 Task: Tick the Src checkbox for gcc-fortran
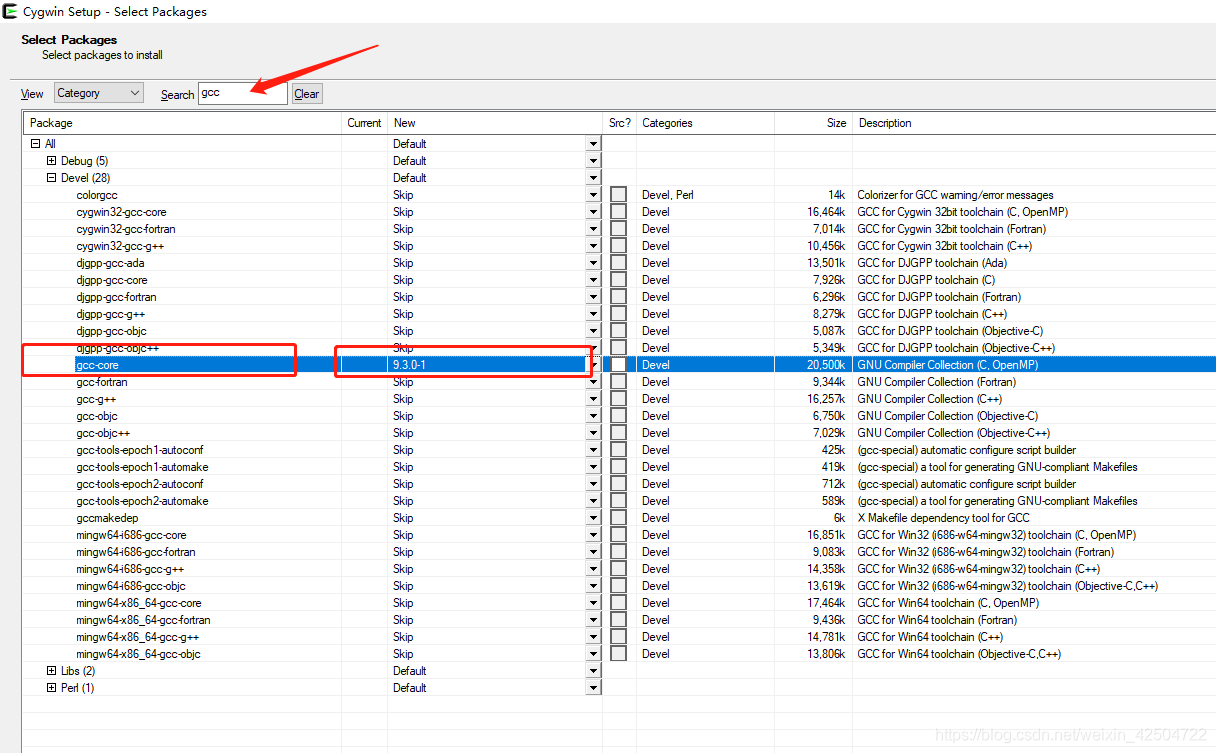pyautogui.click(x=619, y=382)
